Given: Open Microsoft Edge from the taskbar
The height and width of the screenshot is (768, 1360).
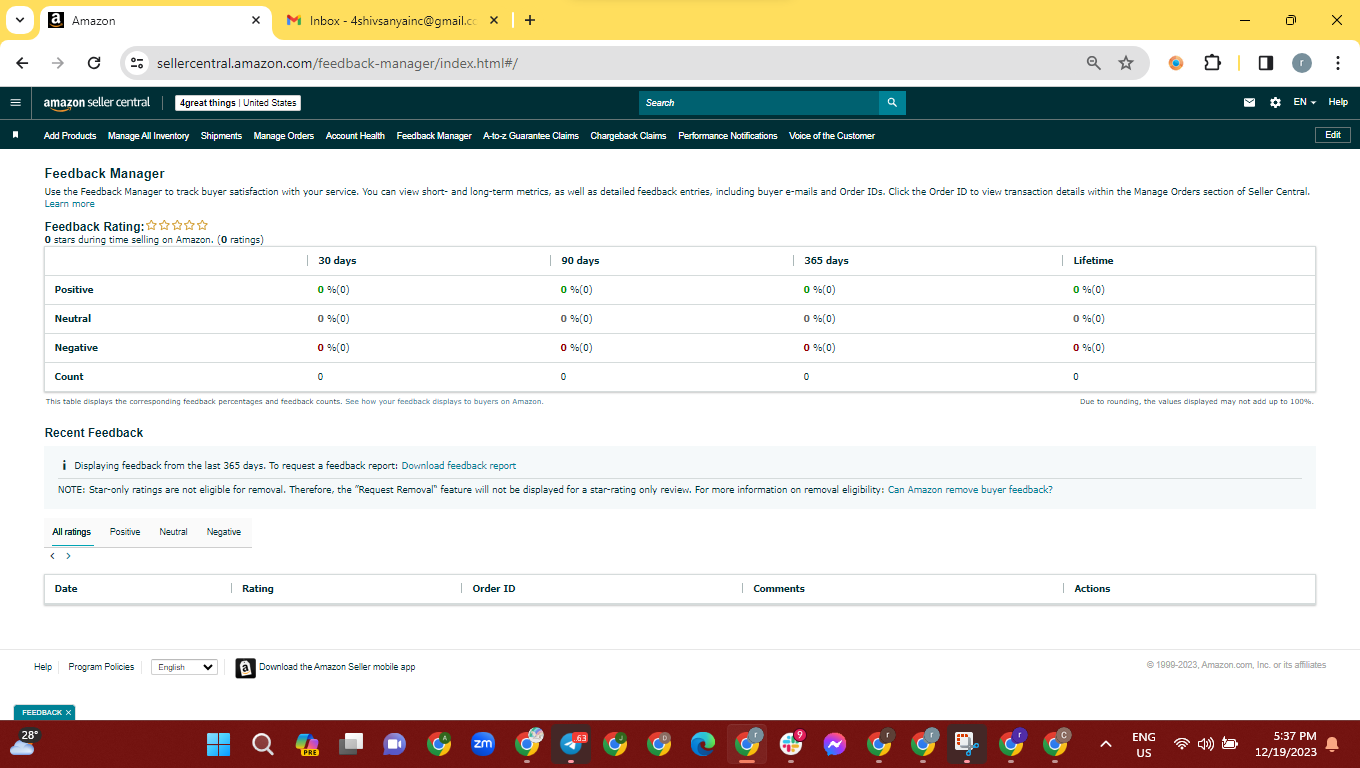Looking at the screenshot, I should click(703, 744).
